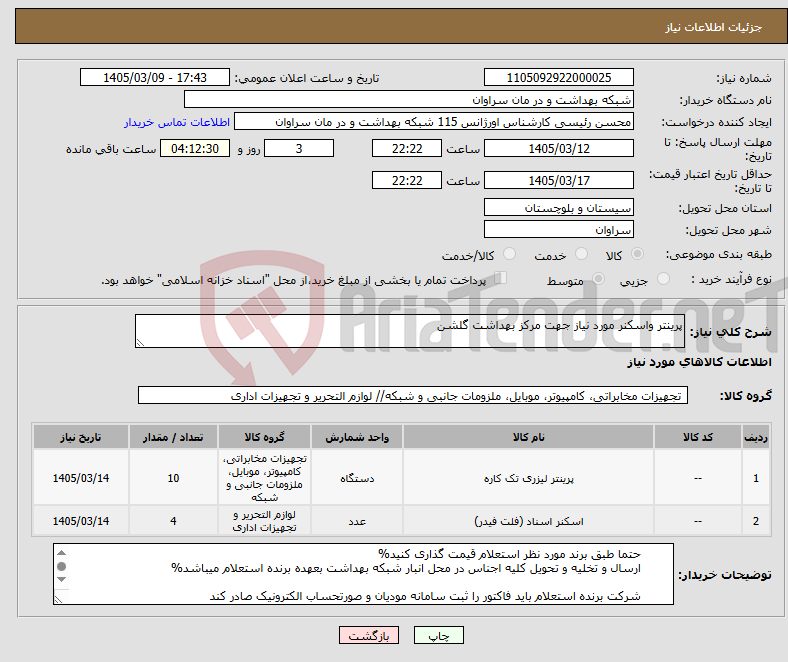Click the عدد unit cell

coord(357,521)
